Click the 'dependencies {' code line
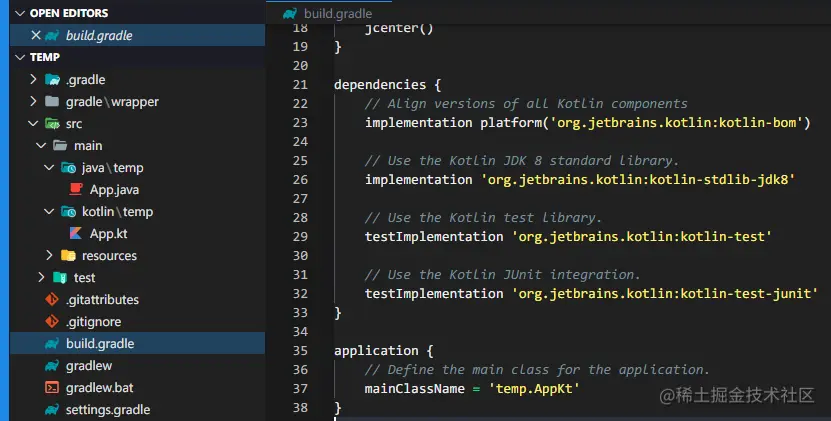 [387, 85]
